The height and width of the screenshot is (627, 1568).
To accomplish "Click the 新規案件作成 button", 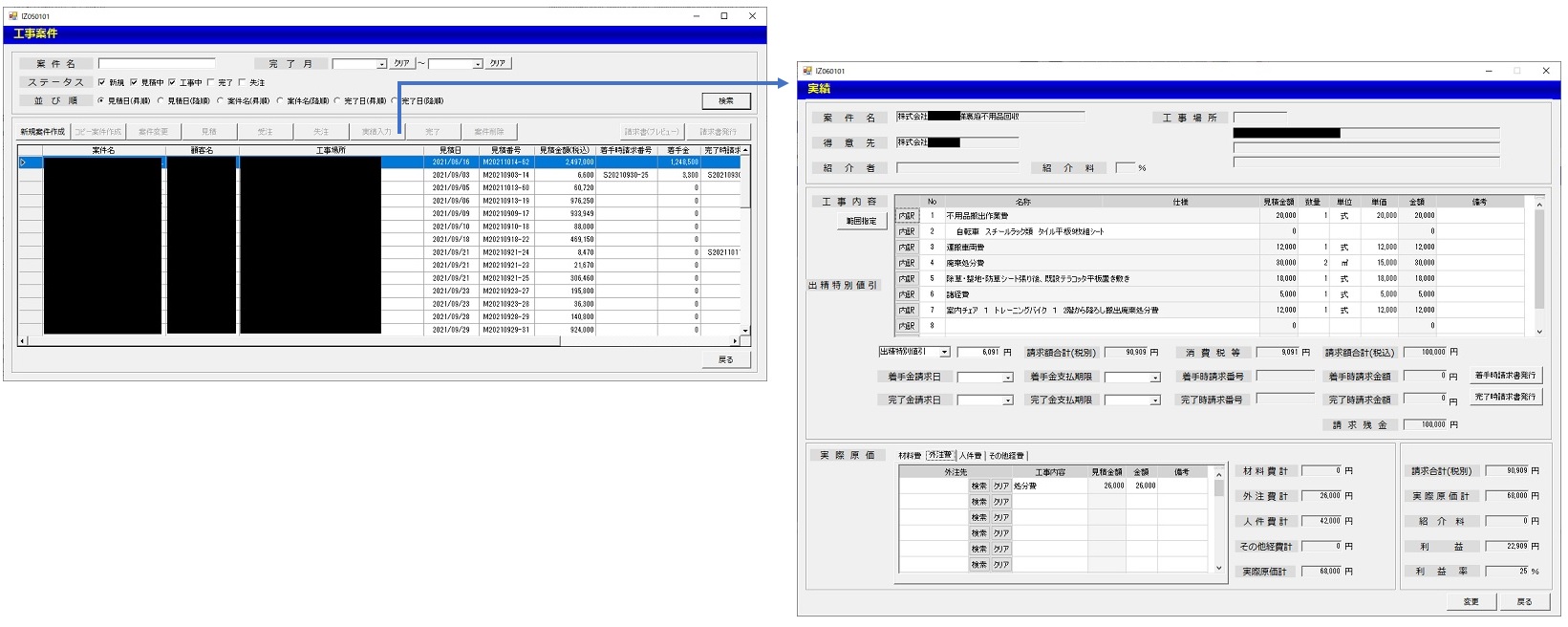I will 43,131.
